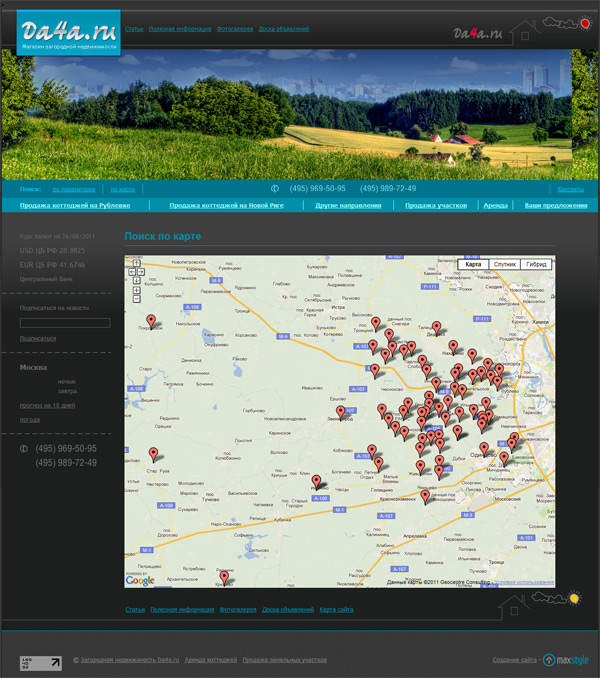This screenshot has width=600, height=678.
Task: Click the maxstyle logo in footer
Action: (566, 660)
